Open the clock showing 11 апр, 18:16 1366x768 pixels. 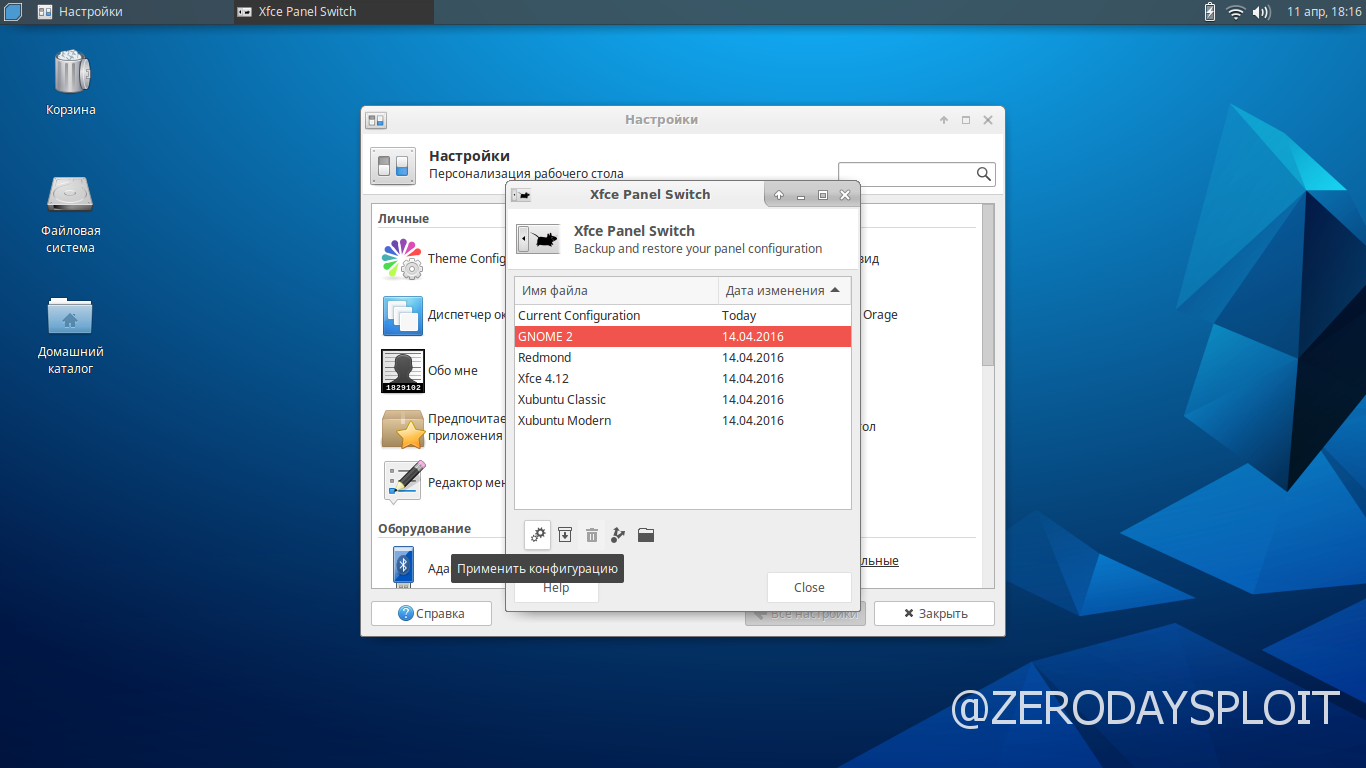[1324, 12]
